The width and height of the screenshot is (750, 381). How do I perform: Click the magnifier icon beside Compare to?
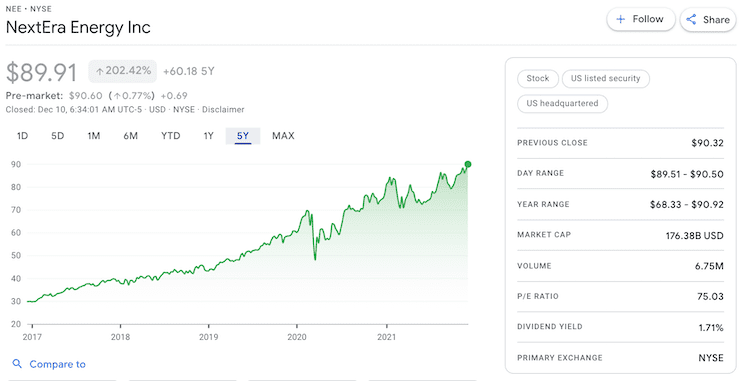[x=17, y=364]
